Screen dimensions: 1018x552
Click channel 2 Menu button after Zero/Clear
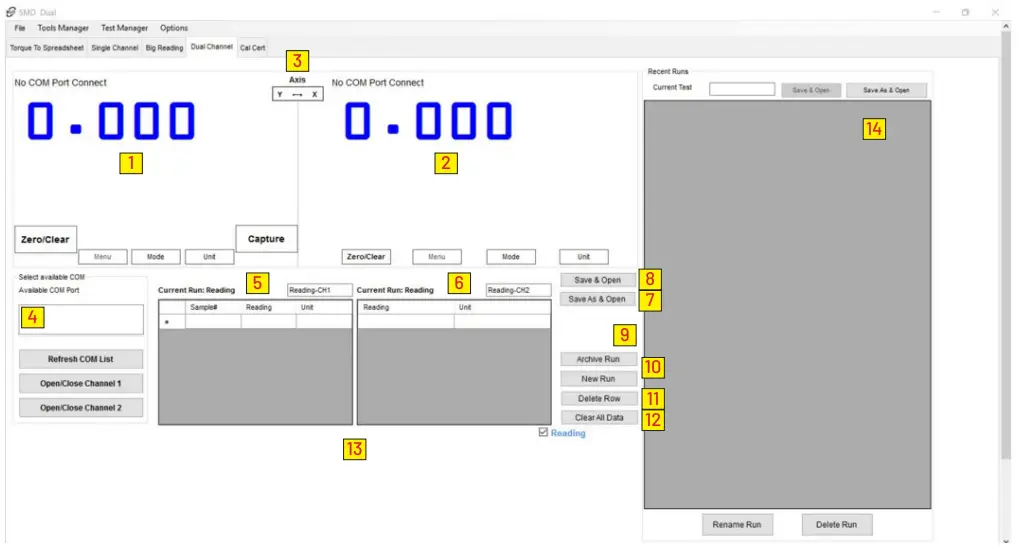point(437,257)
